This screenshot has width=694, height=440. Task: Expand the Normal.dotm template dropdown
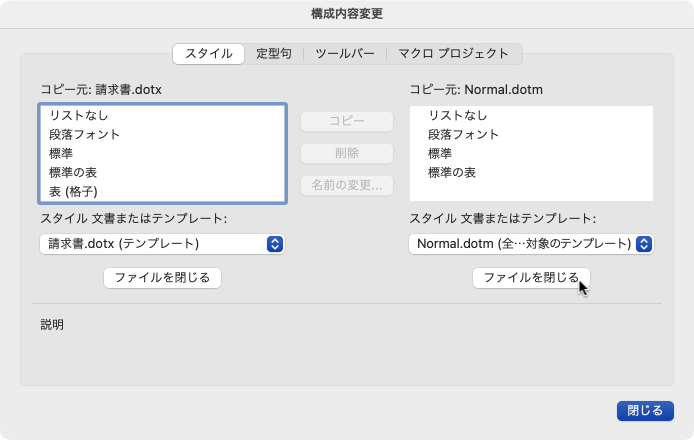click(531, 243)
